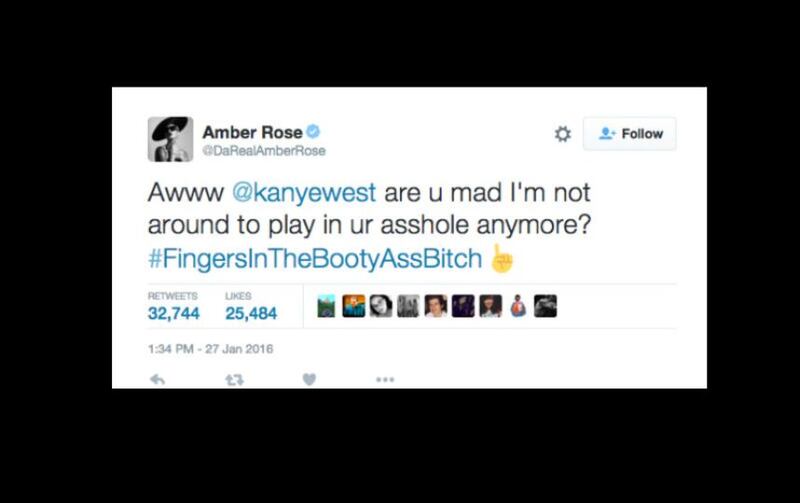This screenshot has height=503, width=800.
Task: Open the Amber Rose display name
Action: pyautogui.click(x=253, y=132)
